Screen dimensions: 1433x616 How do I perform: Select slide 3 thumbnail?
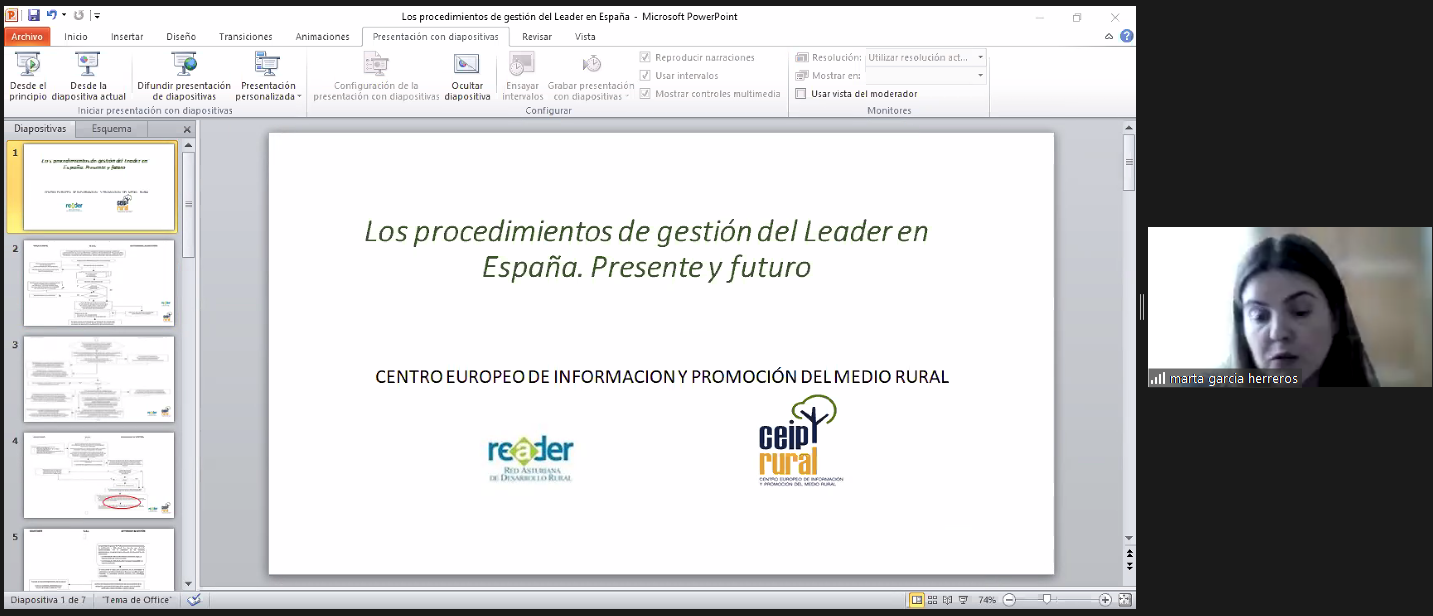point(99,378)
